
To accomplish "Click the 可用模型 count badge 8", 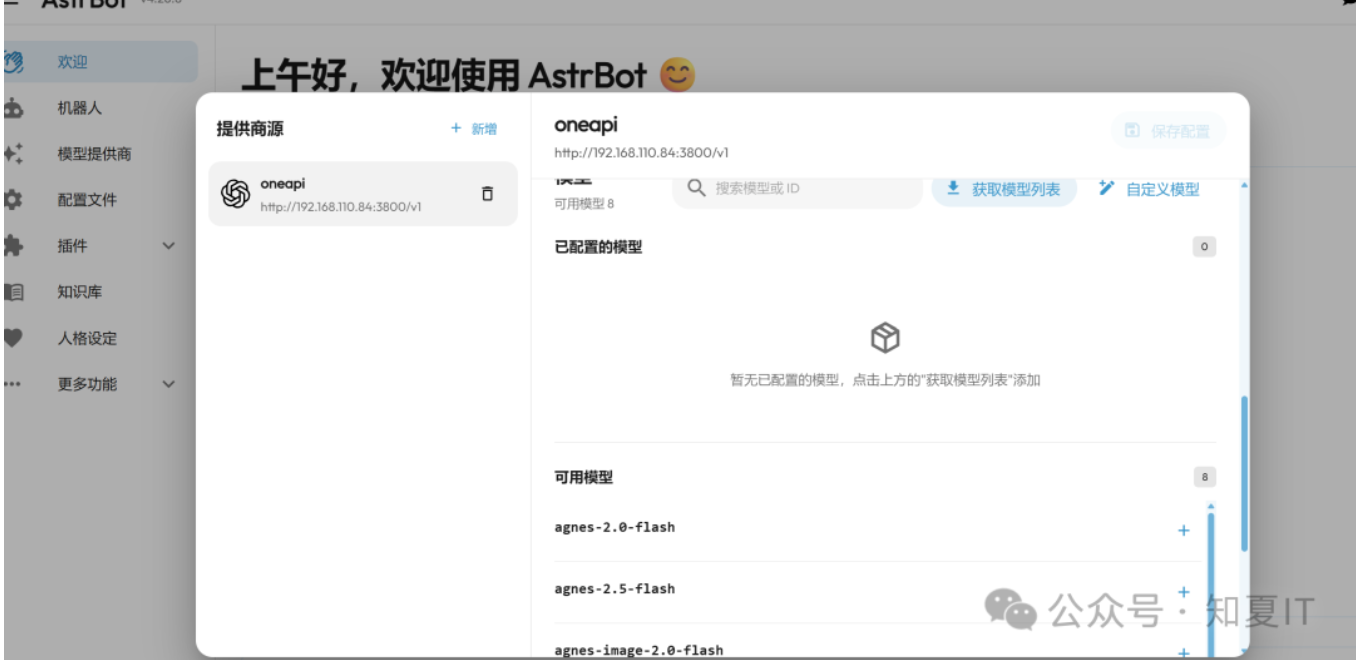I will [x=1204, y=477].
